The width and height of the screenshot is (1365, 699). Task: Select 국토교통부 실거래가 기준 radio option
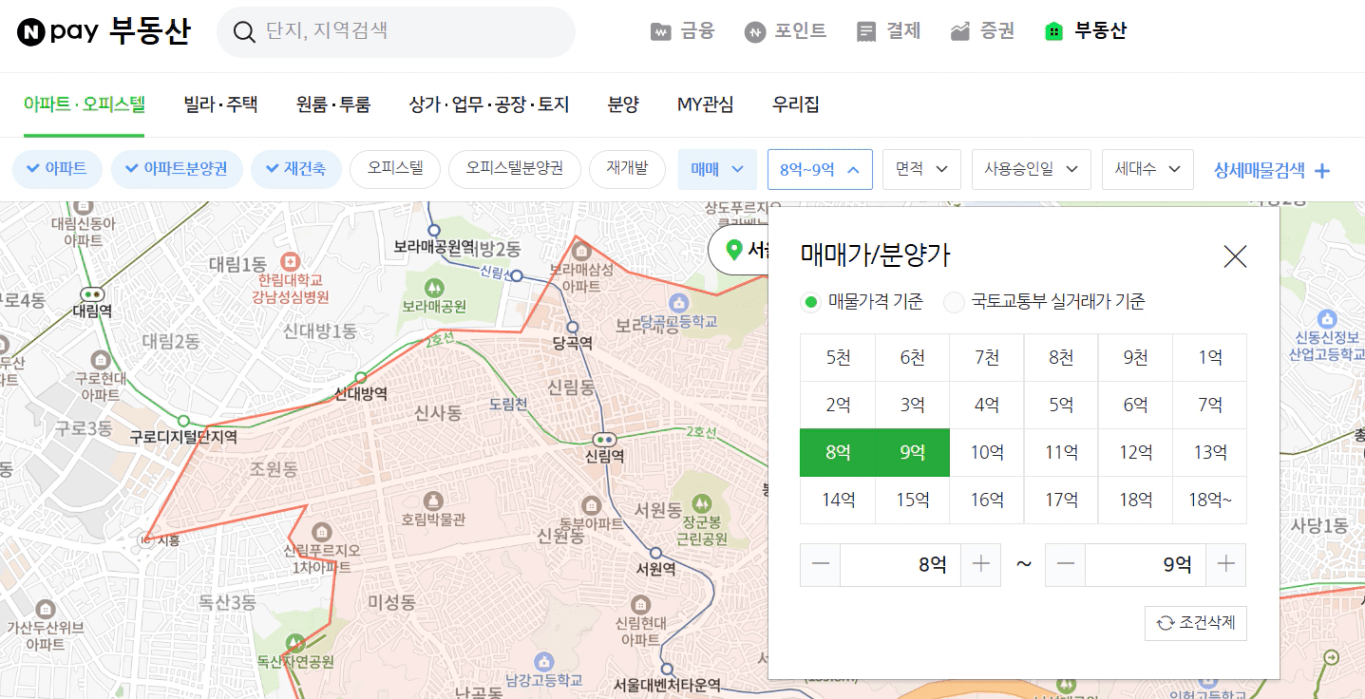click(954, 302)
